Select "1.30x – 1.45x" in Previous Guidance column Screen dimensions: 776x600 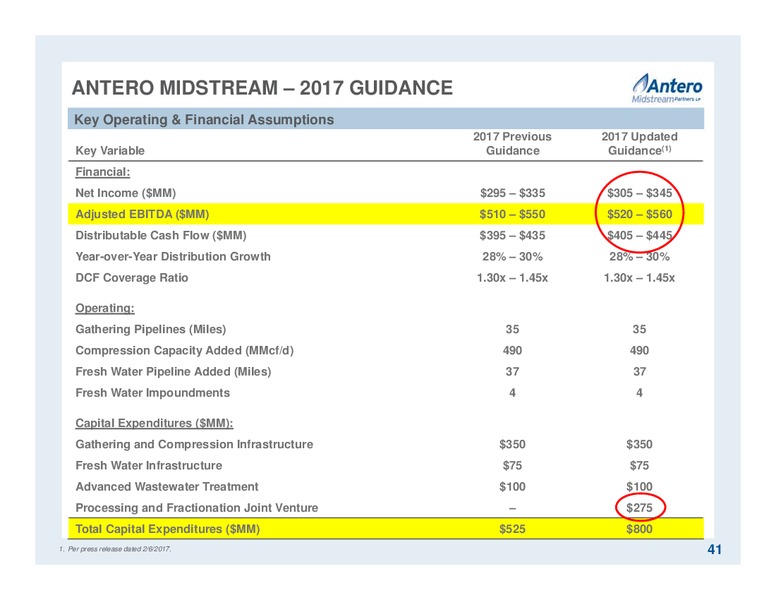point(512,278)
